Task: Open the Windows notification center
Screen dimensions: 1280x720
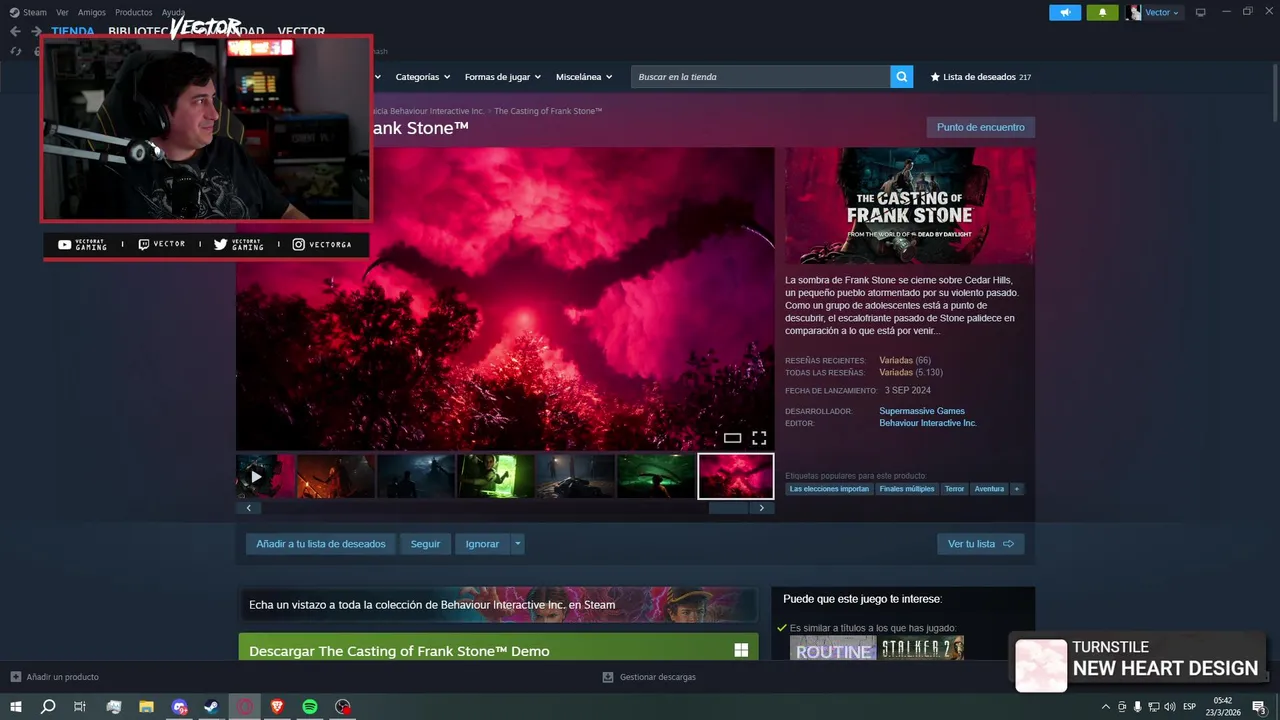Action: tap(1259, 707)
